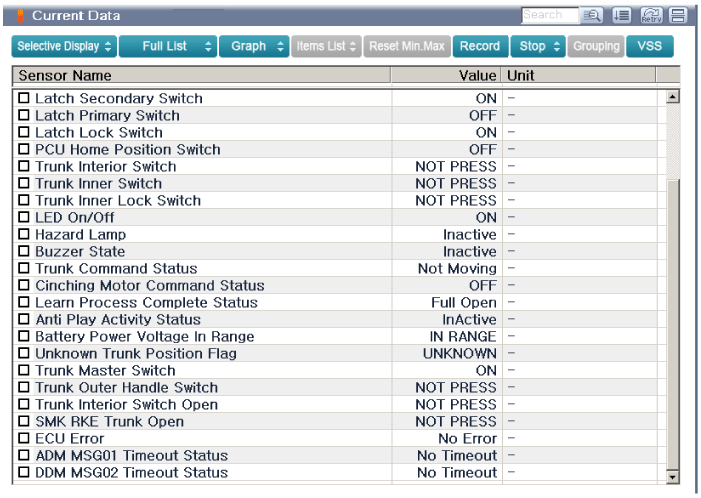
Task: Click the VSS button
Action: 651,47
